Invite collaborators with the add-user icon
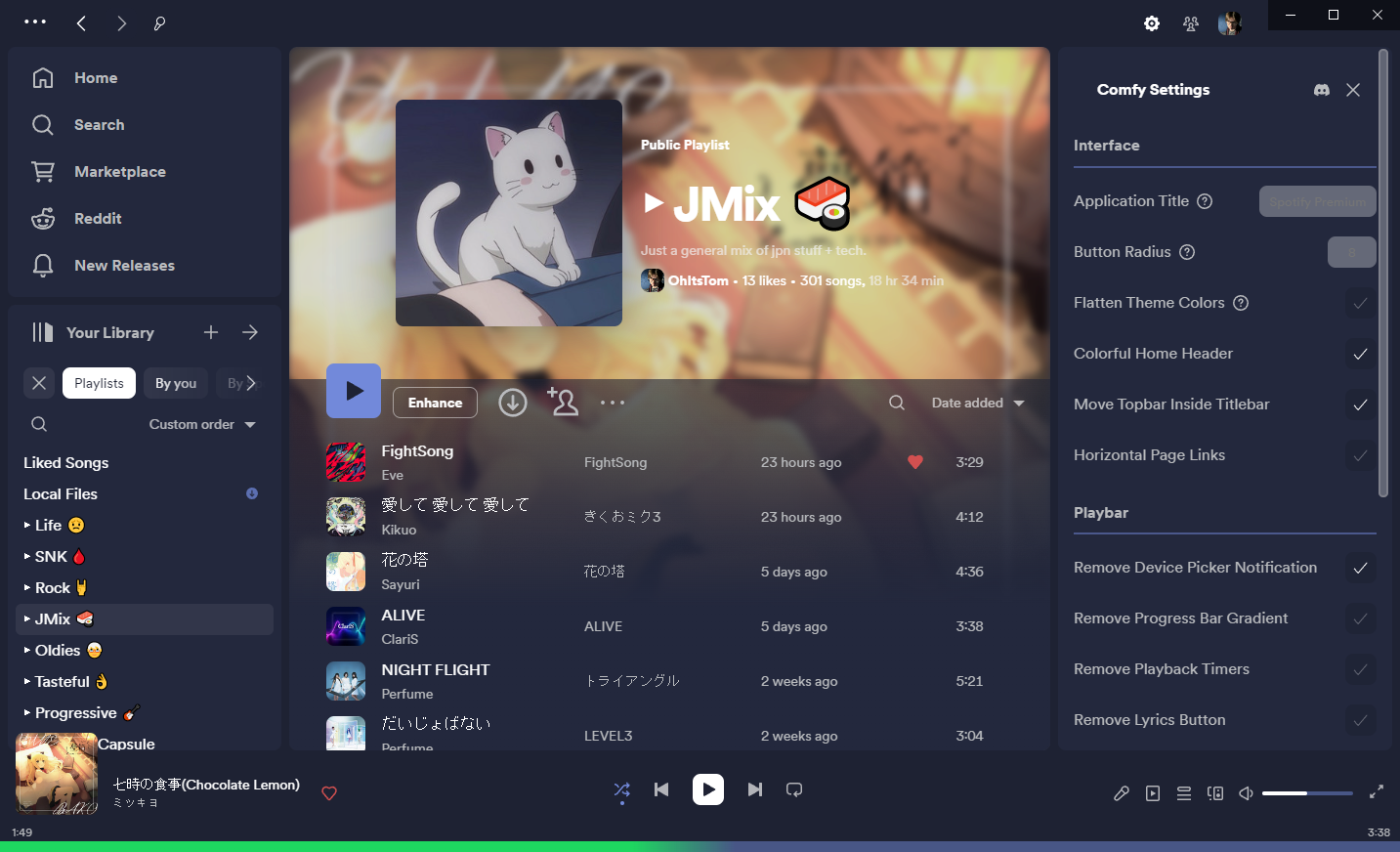The width and height of the screenshot is (1400, 852). coord(563,402)
